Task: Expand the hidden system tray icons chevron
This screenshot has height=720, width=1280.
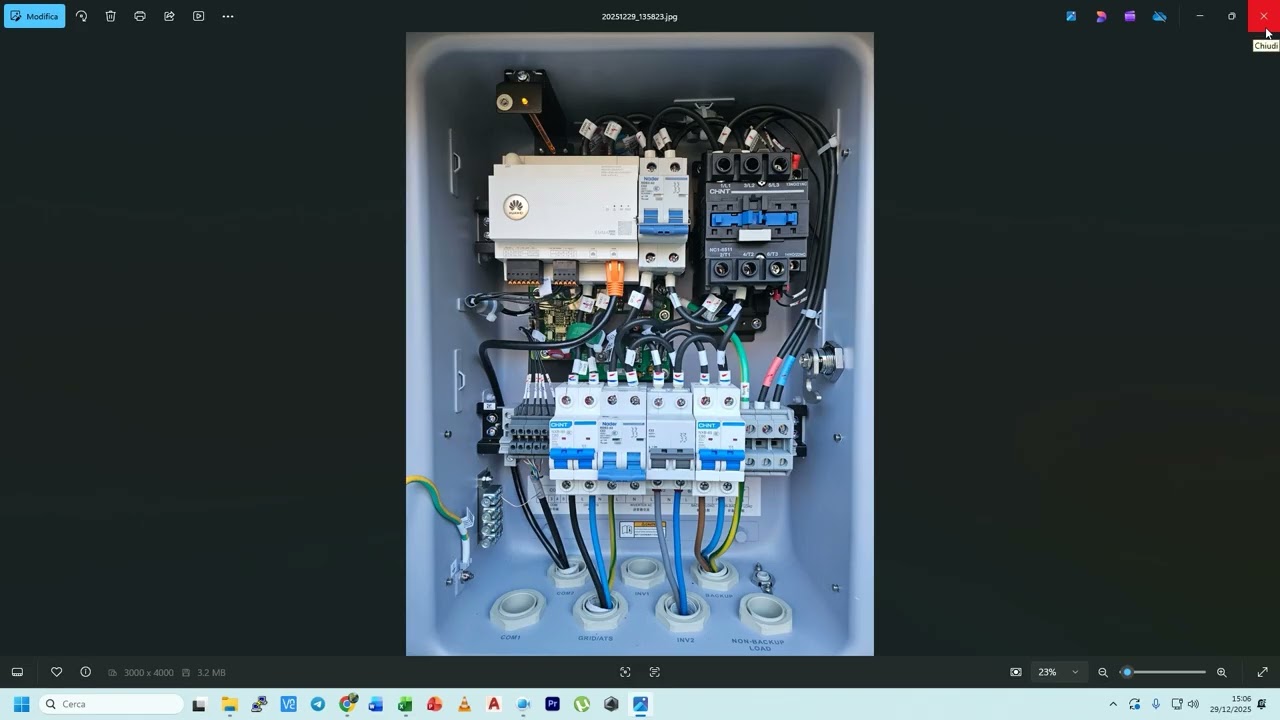Action: pyautogui.click(x=1113, y=704)
